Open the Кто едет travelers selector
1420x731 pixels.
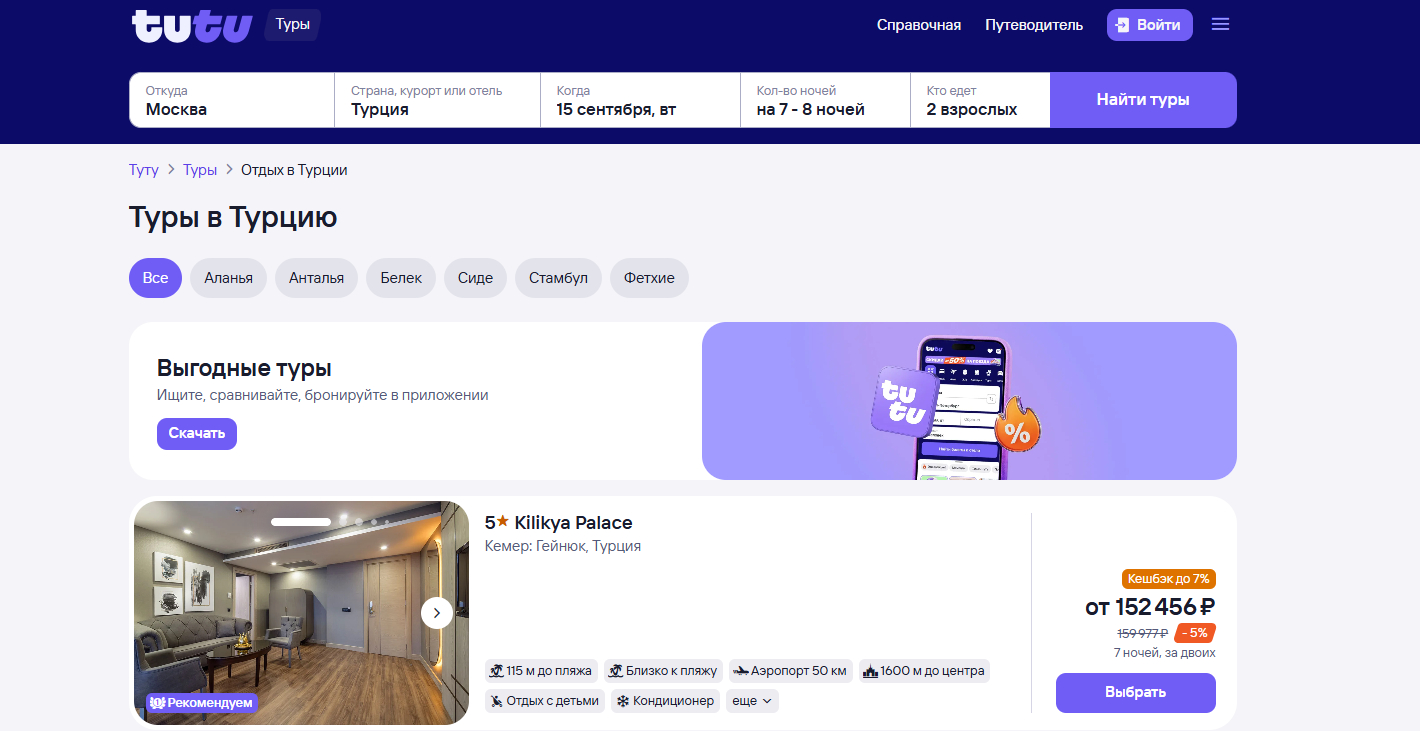[x=980, y=100]
